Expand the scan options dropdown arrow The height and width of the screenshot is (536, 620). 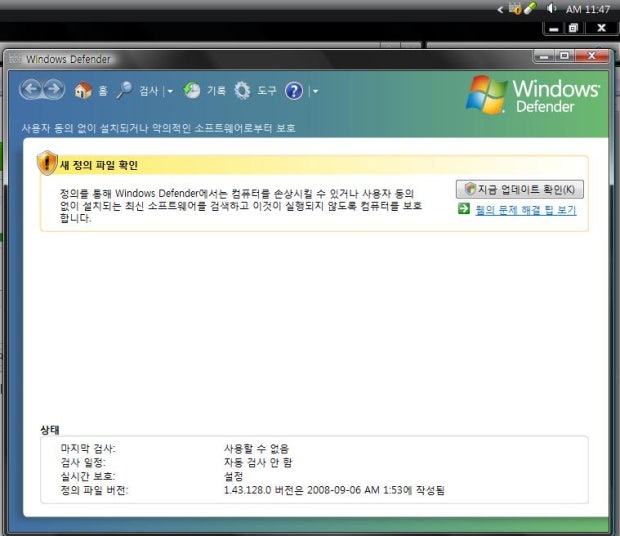[170, 91]
